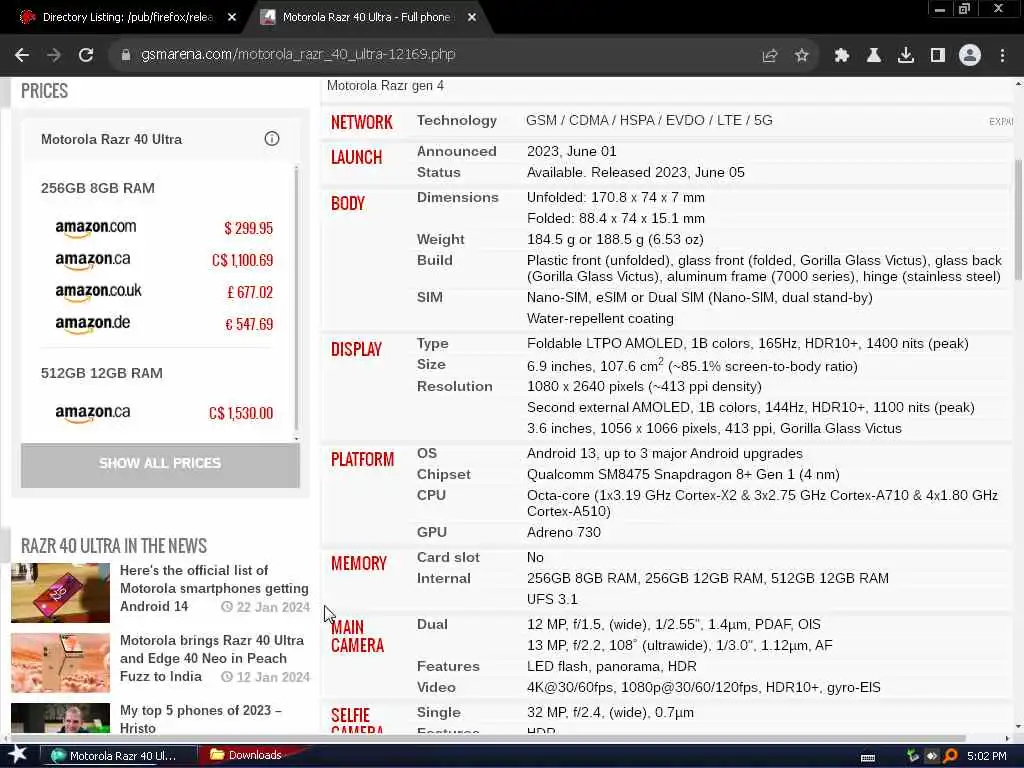Reload the GSMArena page
The image size is (1024, 768).
click(86, 55)
